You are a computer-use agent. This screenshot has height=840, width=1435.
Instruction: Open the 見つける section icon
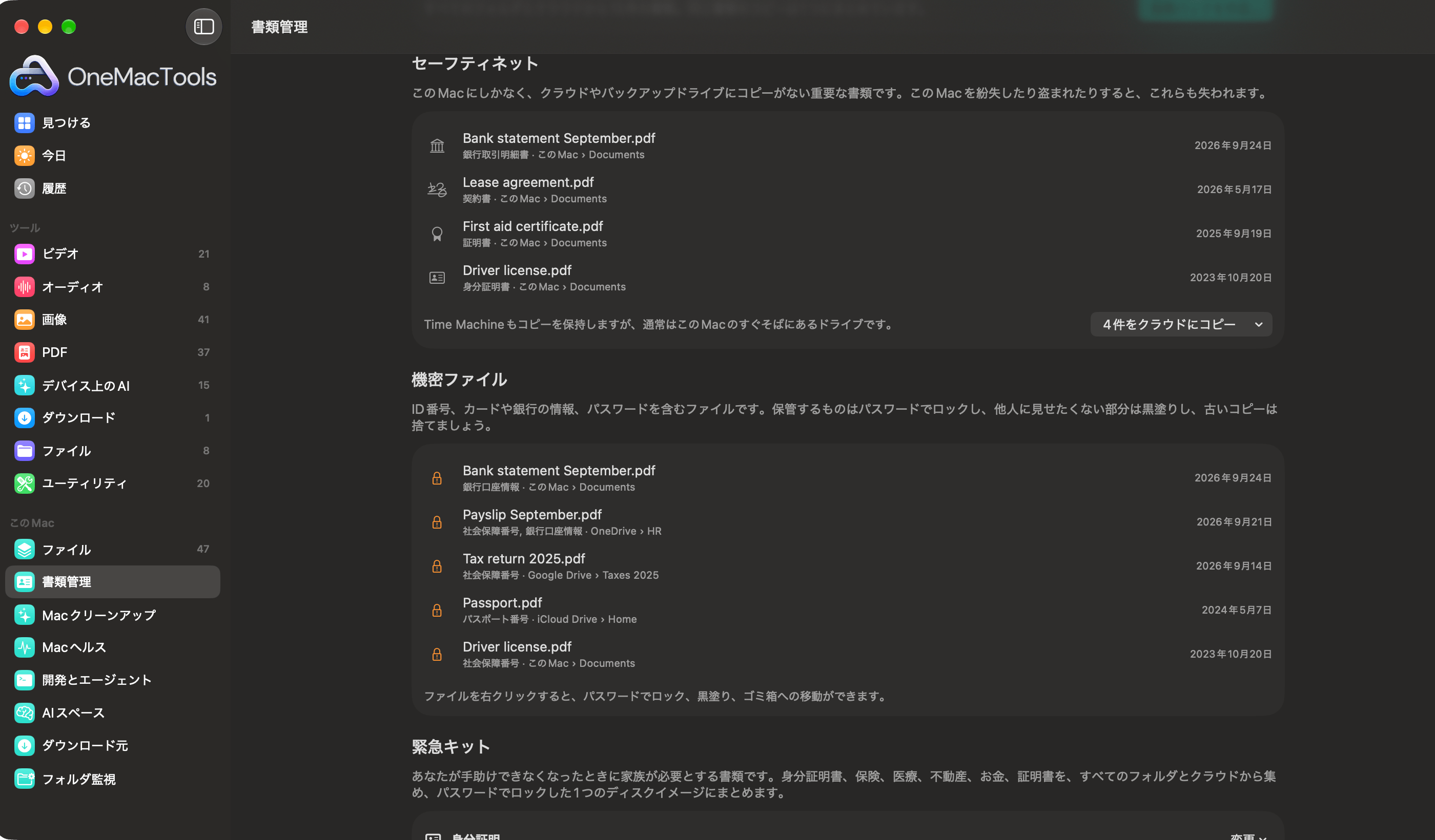25,123
